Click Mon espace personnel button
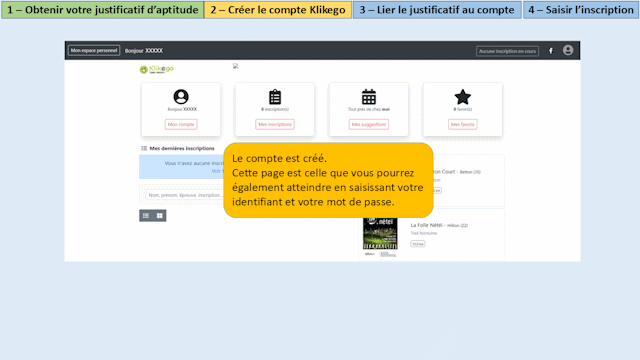 coord(94,50)
